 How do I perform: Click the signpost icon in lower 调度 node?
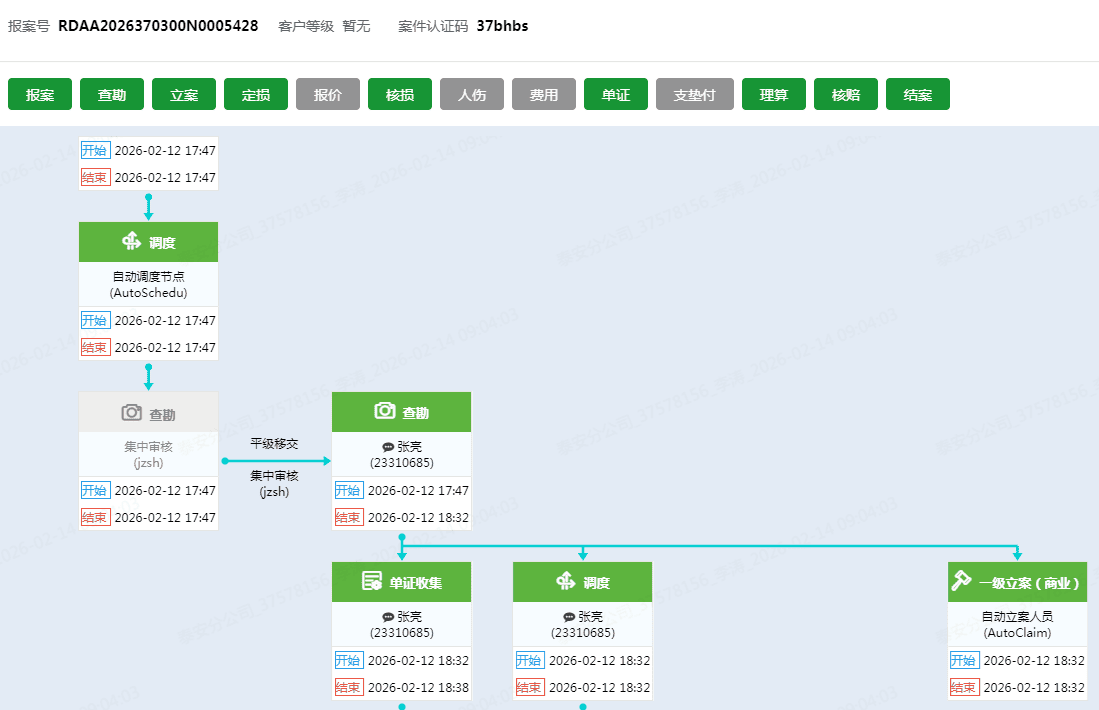pos(565,581)
